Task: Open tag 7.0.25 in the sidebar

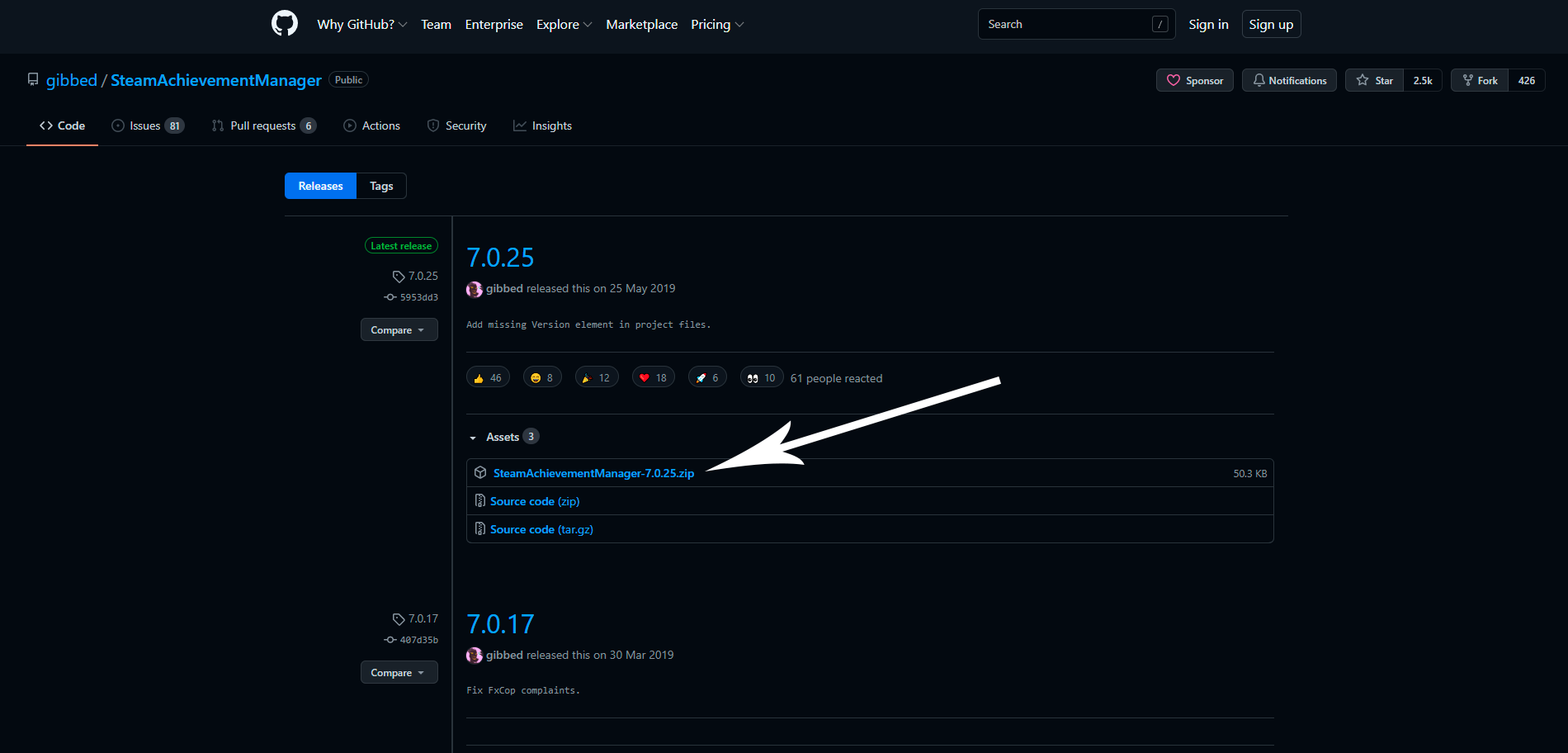Action: [x=423, y=276]
